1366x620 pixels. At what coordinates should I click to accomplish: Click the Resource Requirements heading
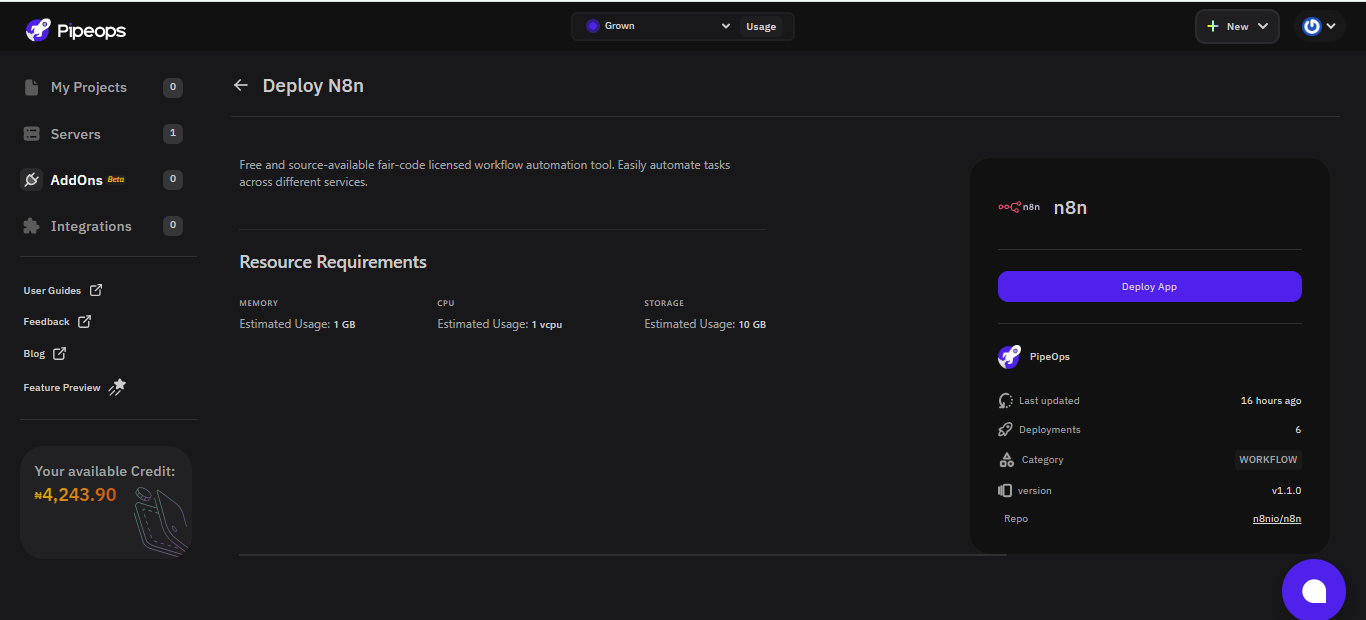click(333, 262)
